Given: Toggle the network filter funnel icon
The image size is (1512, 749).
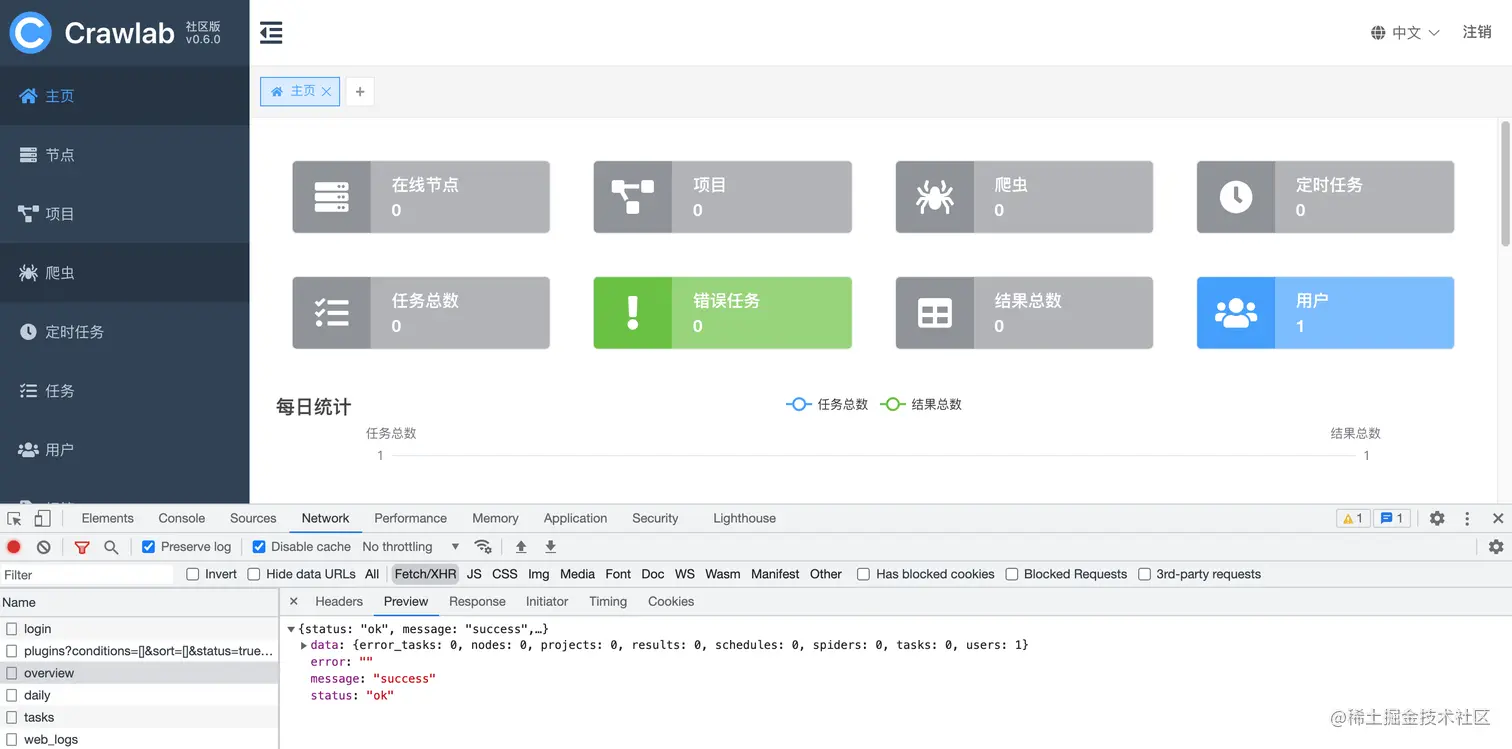Looking at the screenshot, I should tap(82, 547).
